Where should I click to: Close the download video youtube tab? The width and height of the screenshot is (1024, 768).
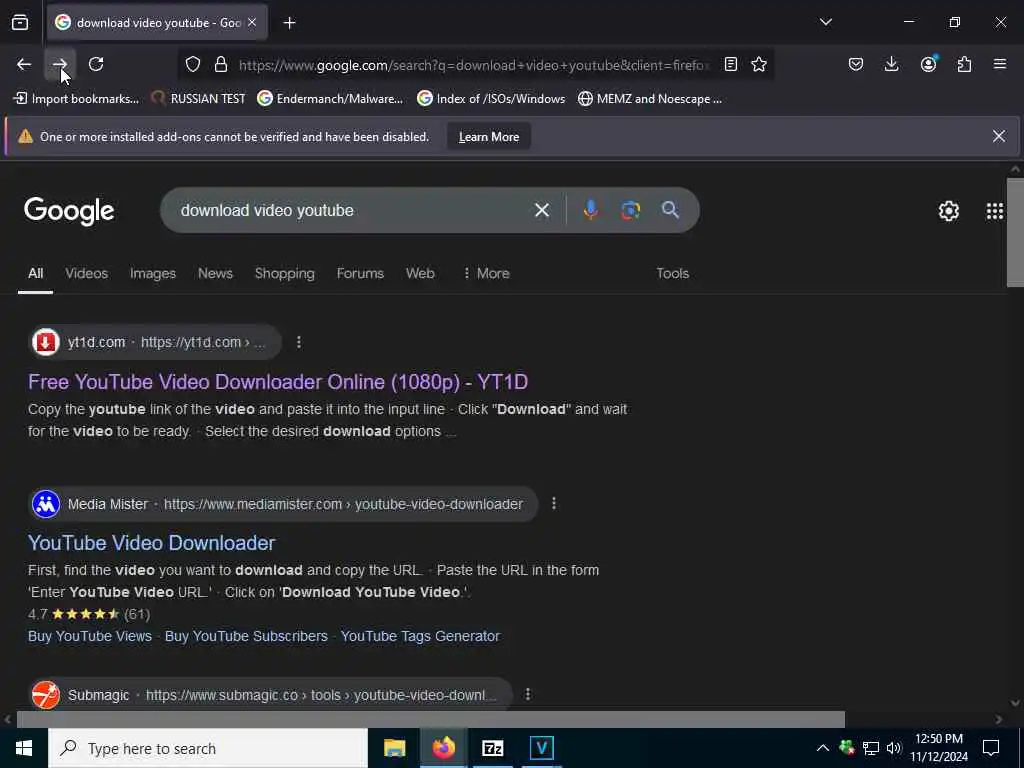[252, 23]
